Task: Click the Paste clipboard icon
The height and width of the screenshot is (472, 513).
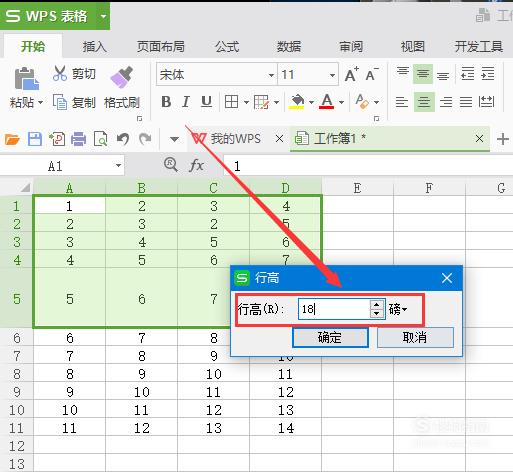Action: coord(26,78)
